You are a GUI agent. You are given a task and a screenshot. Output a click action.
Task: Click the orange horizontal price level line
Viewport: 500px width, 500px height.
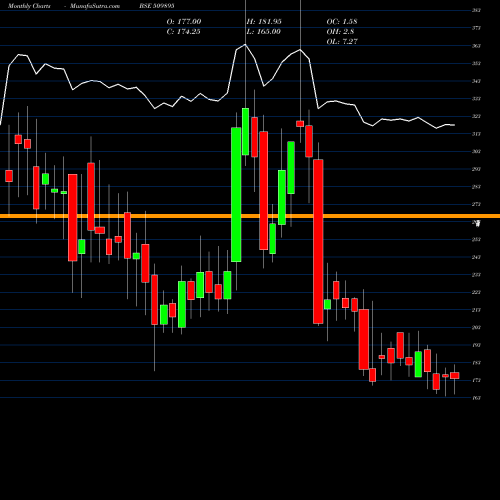click(250, 216)
